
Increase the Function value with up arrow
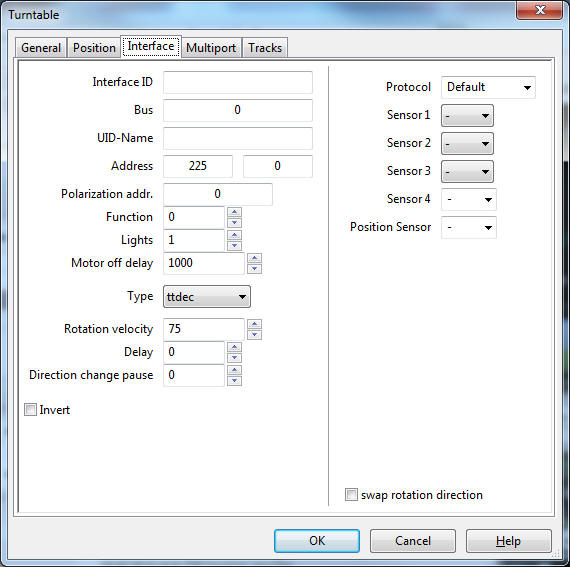[234, 212]
